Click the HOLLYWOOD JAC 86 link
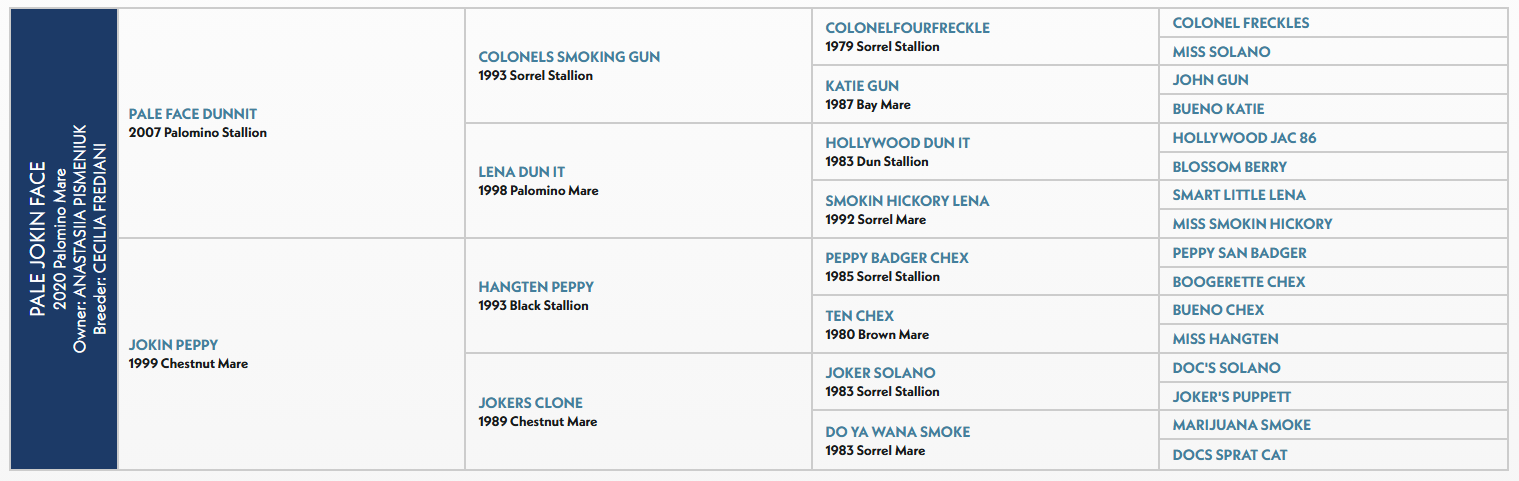The width and height of the screenshot is (1519, 481). [x=1244, y=138]
